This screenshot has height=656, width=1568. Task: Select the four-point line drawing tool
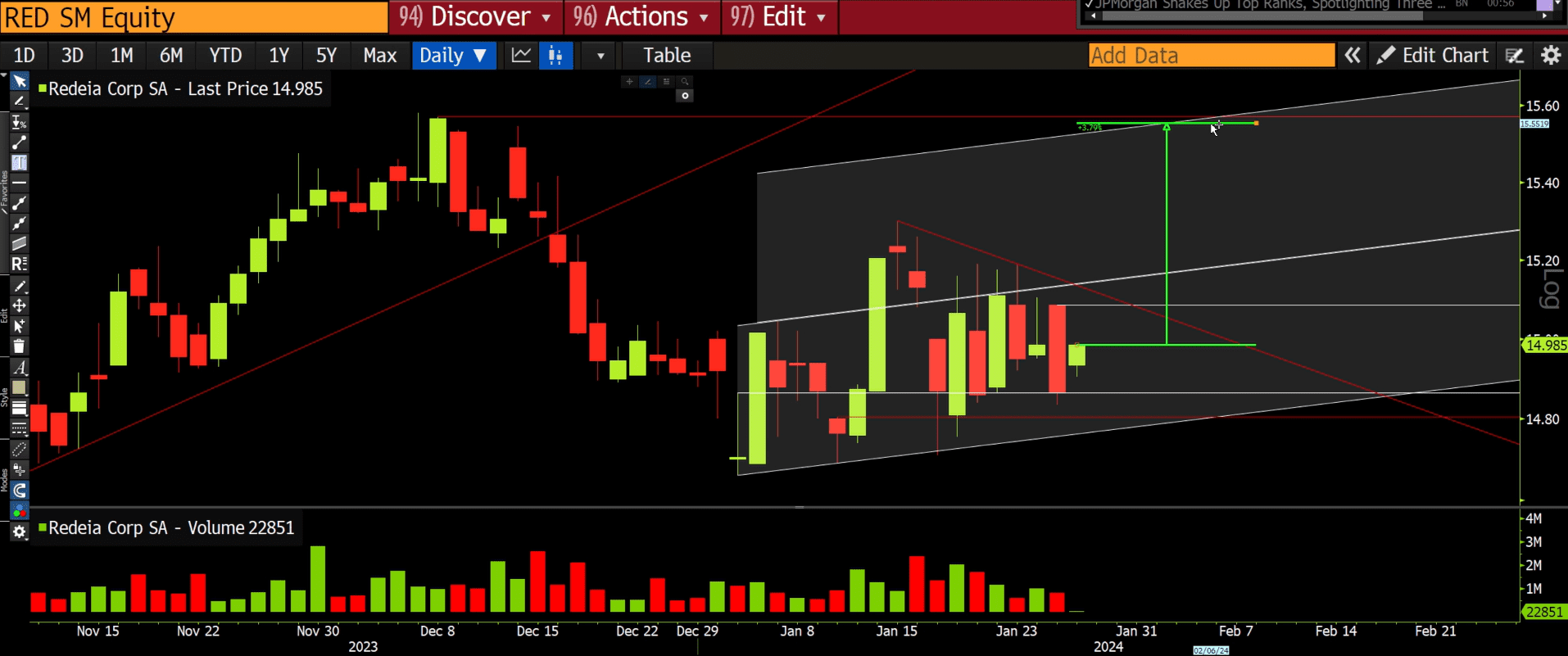pos(19,224)
